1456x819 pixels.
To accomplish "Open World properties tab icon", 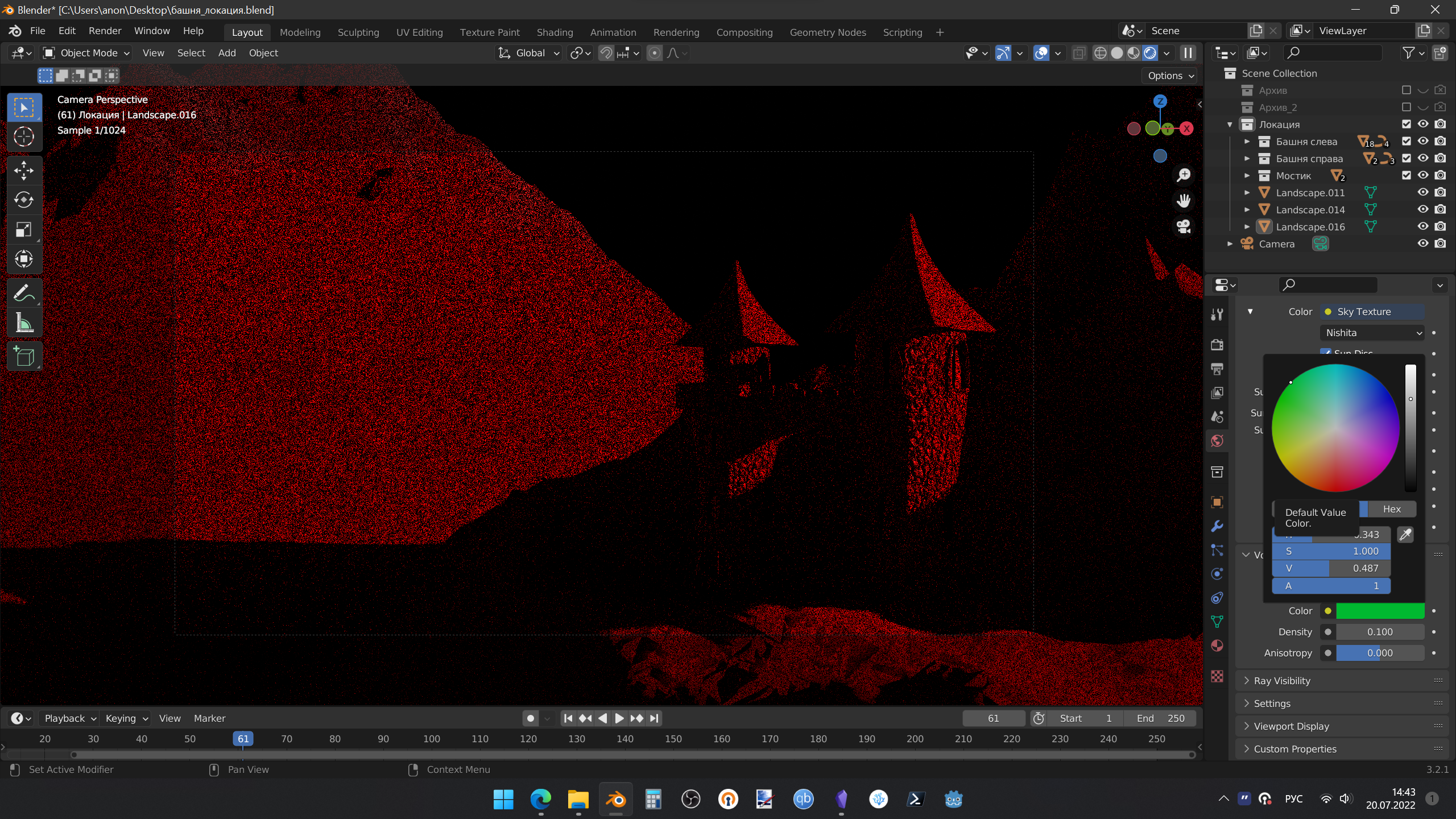I will point(1217,441).
